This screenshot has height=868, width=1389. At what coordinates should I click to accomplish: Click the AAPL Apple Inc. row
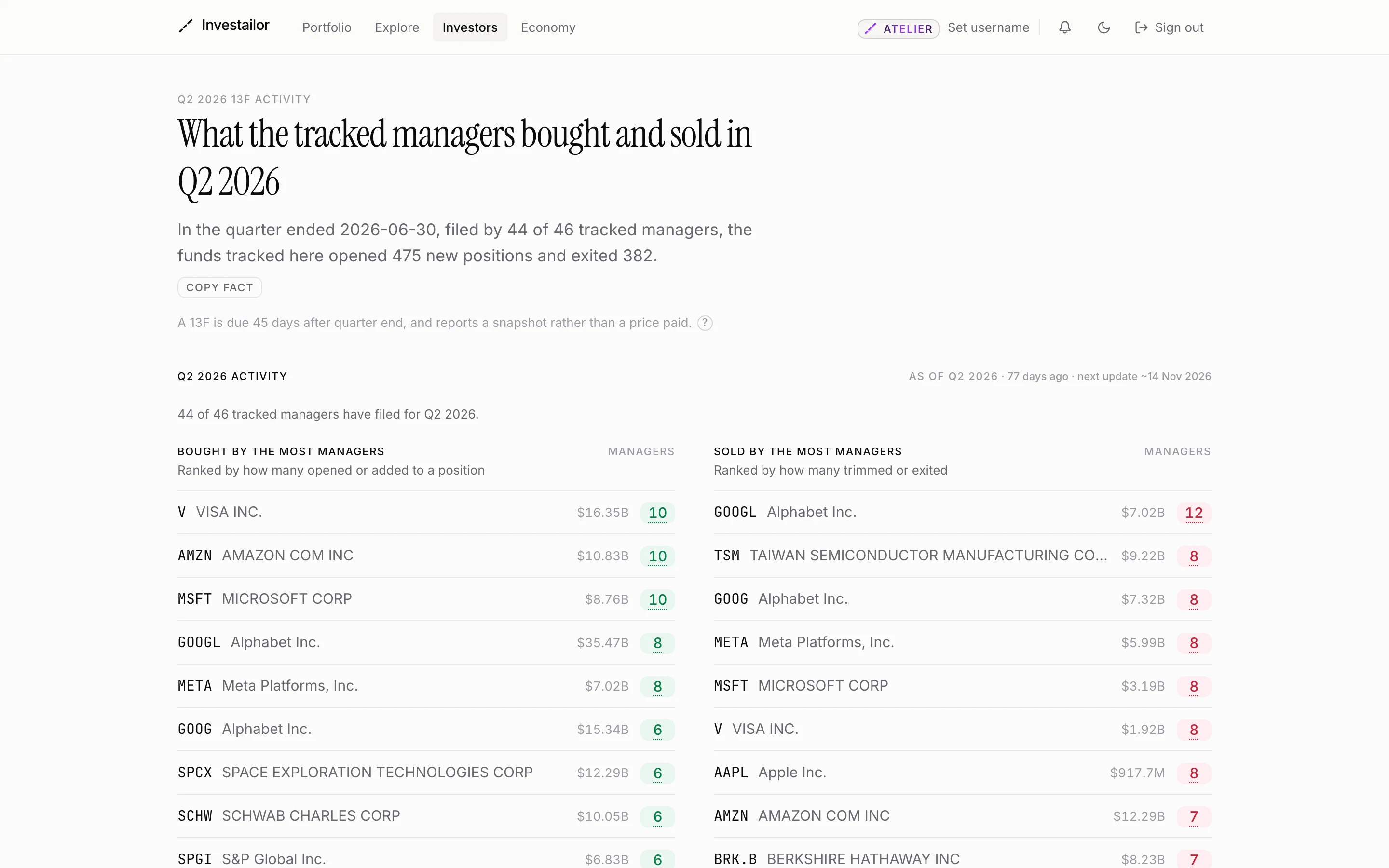pos(963,773)
